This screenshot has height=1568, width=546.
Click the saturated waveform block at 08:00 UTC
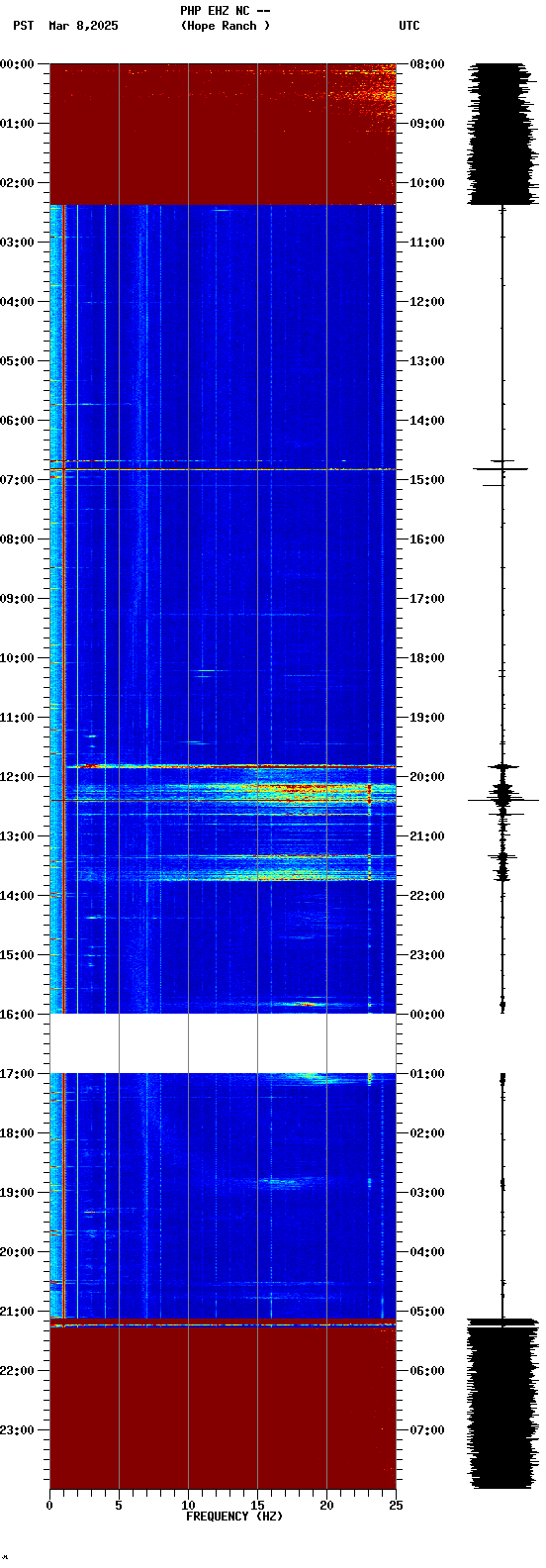pos(502,134)
